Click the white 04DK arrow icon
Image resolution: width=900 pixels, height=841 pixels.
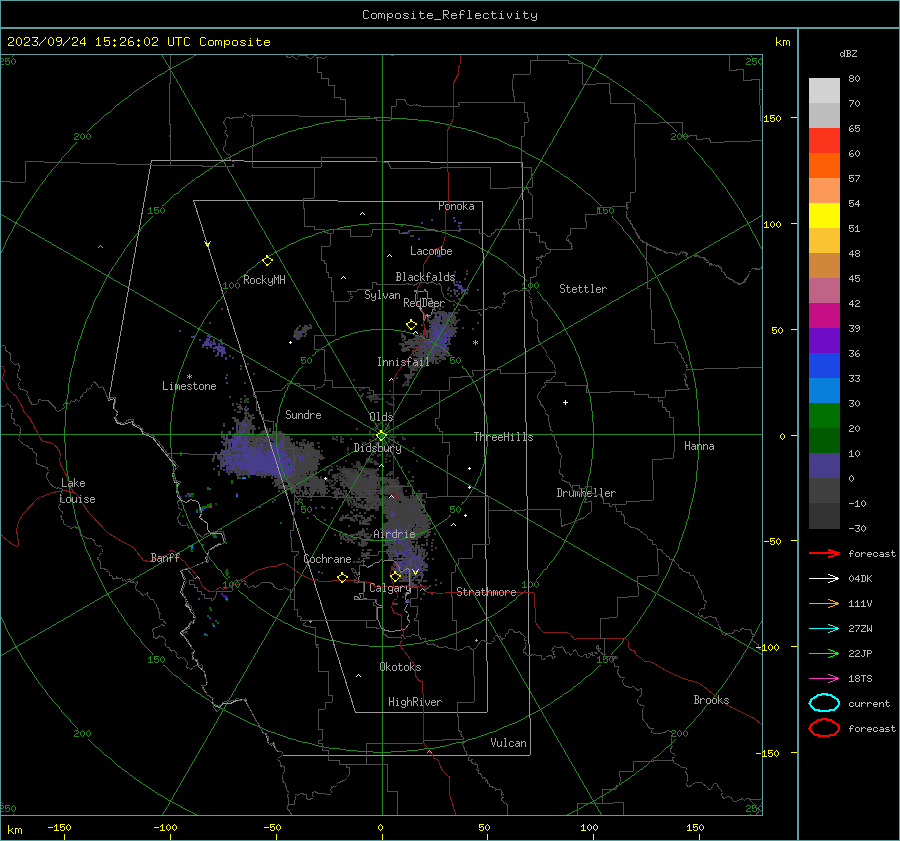coord(824,578)
